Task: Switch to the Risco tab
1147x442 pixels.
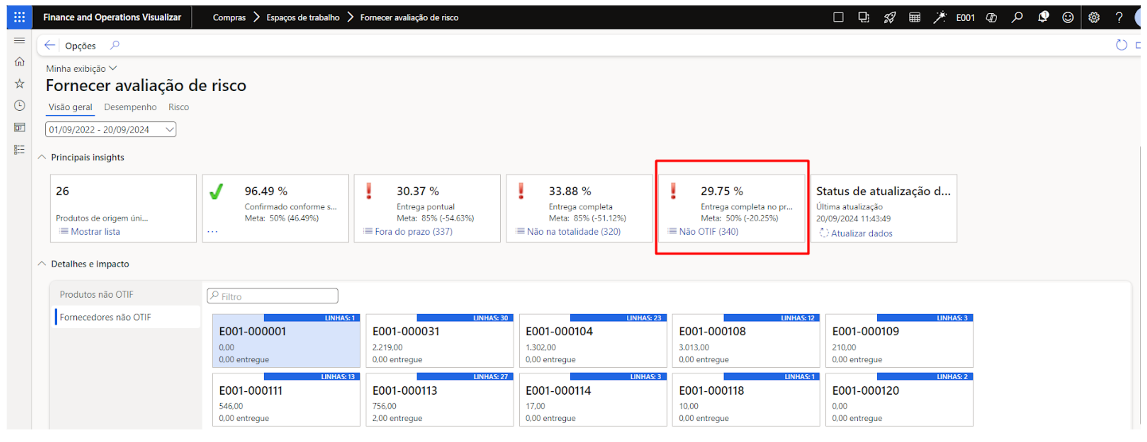Action: coord(178,107)
